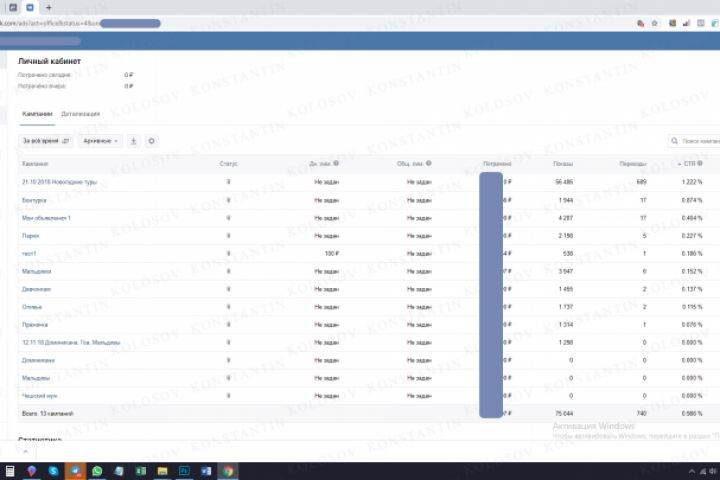Switch to the 'Детализация' tab

point(80,114)
